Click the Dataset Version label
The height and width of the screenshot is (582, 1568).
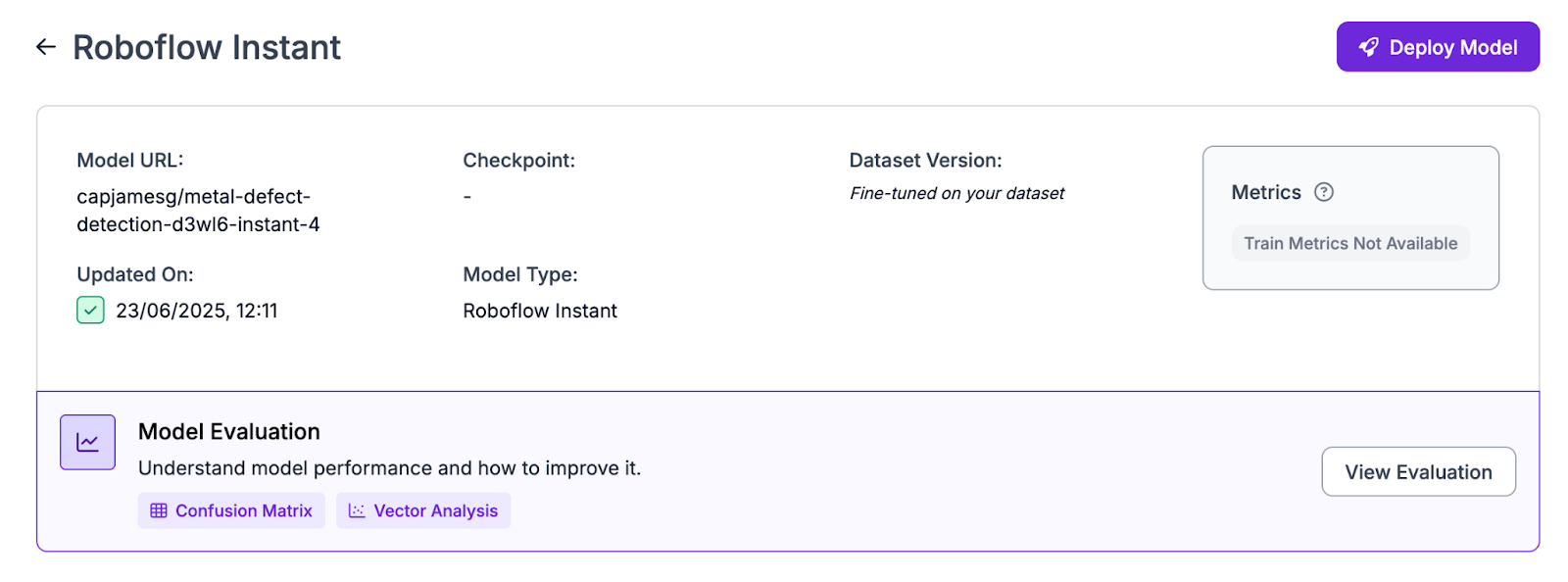[x=926, y=161]
